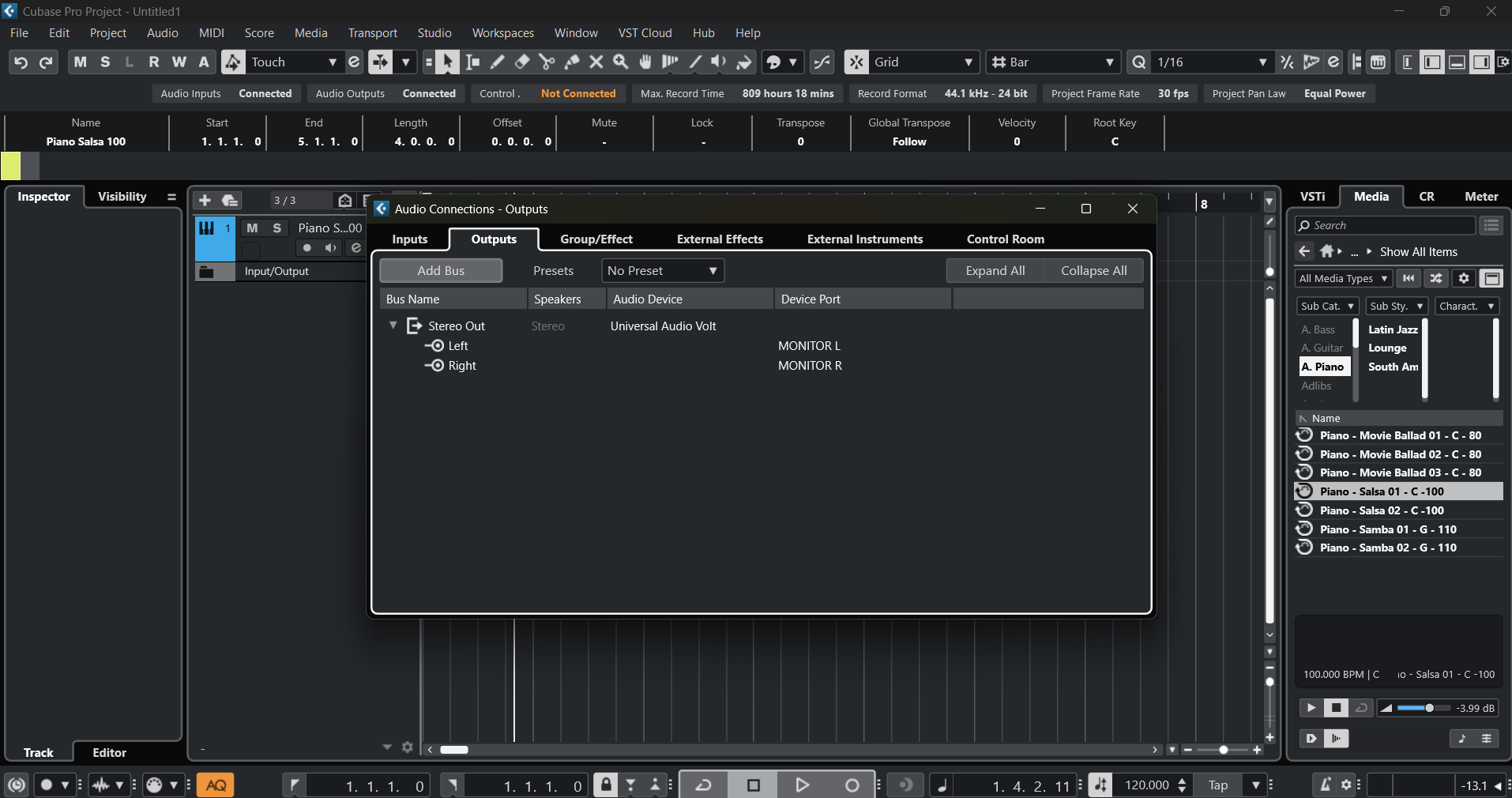Click the Add Track plus icon
The width and height of the screenshot is (1512, 798).
(205, 201)
